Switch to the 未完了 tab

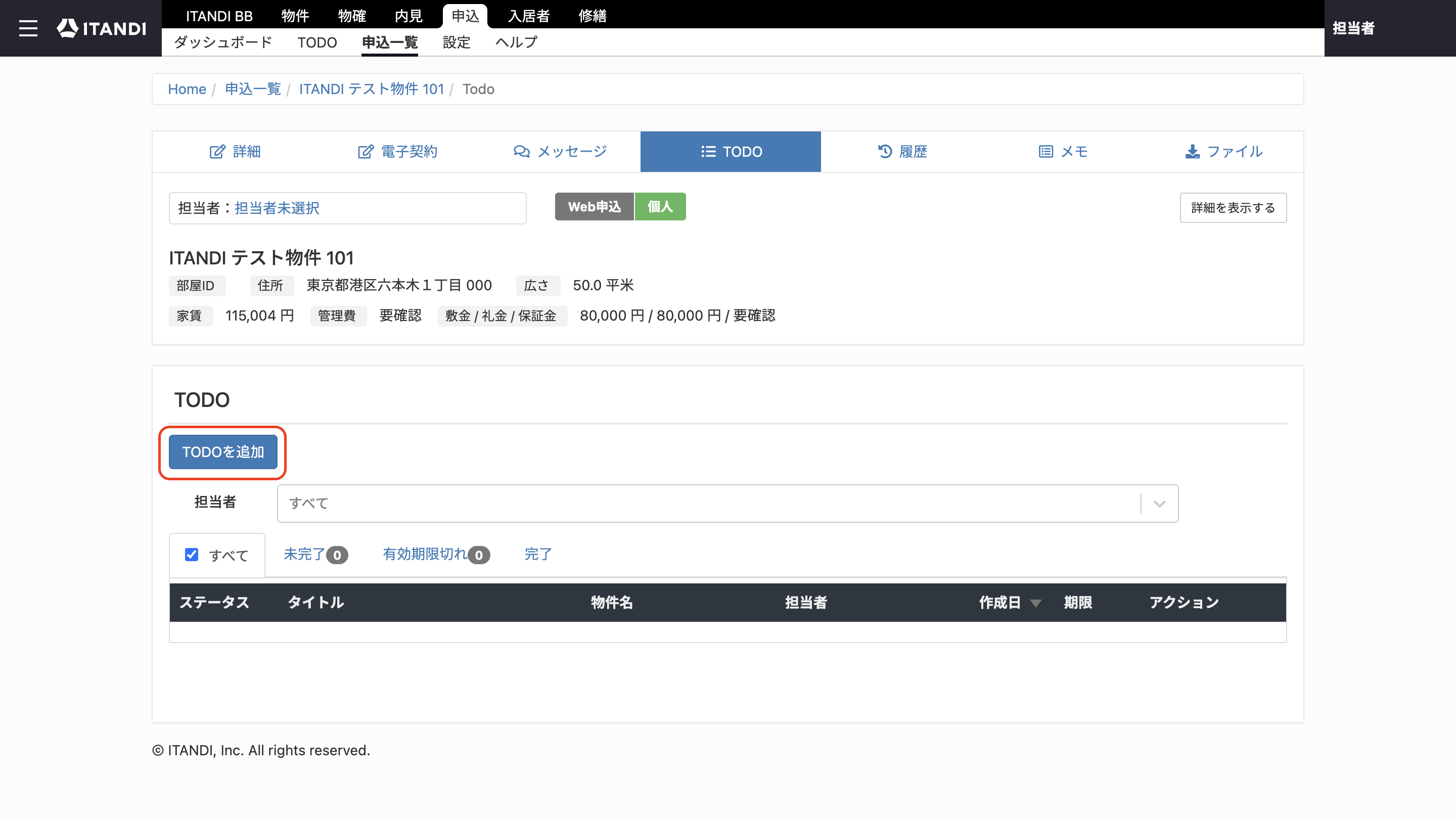(315, 554)
